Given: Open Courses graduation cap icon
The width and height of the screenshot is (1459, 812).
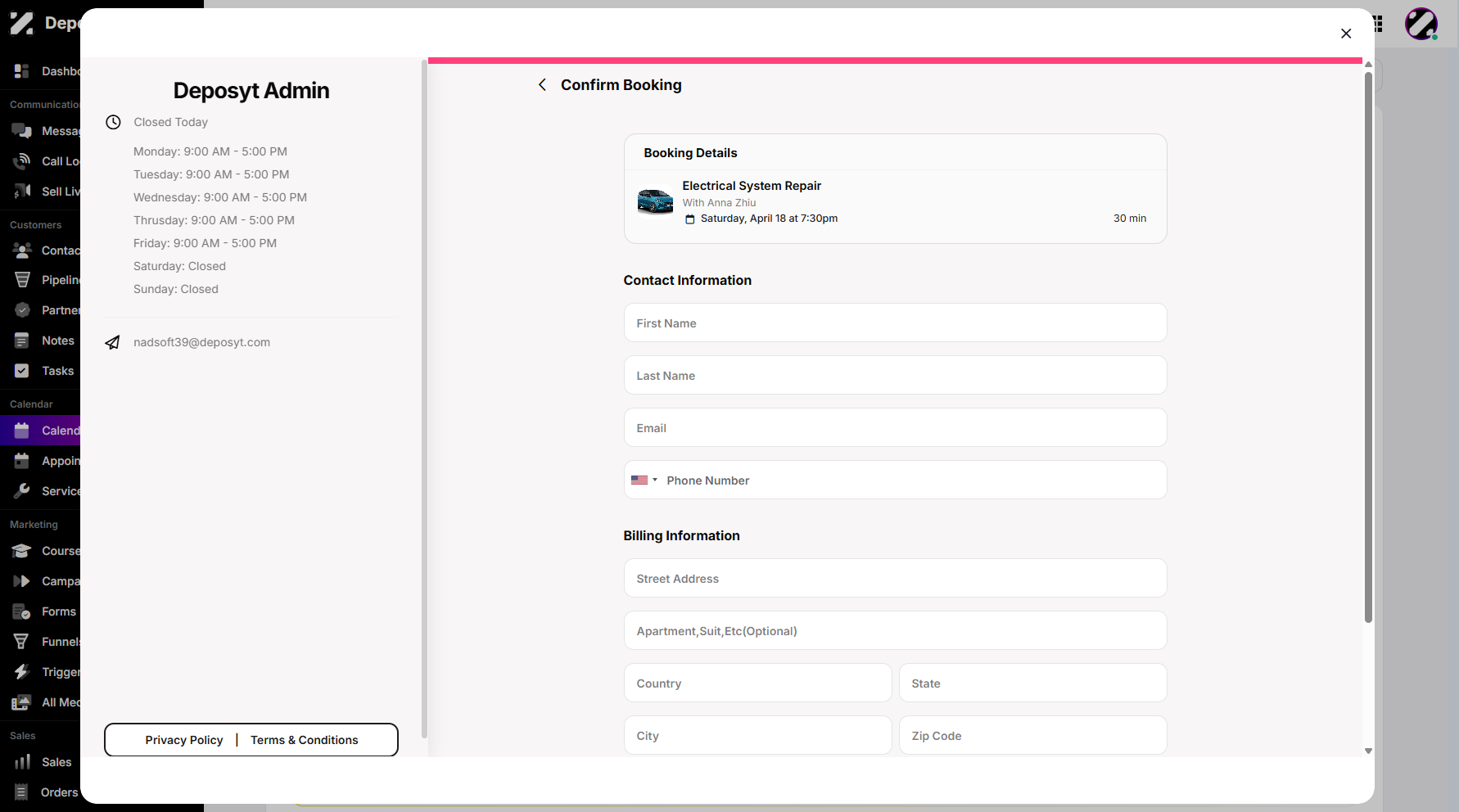Looking at the screenshot, I should [x=22, y=551].
